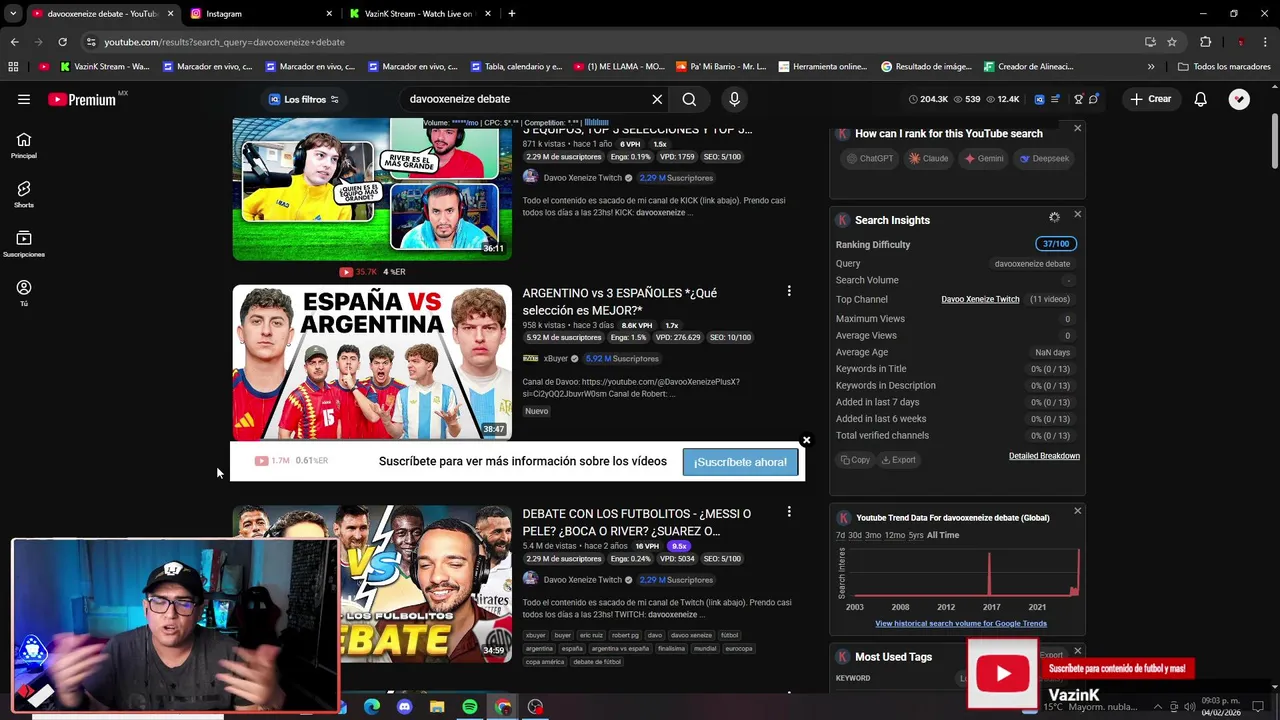Open the ESPAÑA VS ARGENTINA video thumbnail
The image size is (1280, 720).
[x=372, y=362]
